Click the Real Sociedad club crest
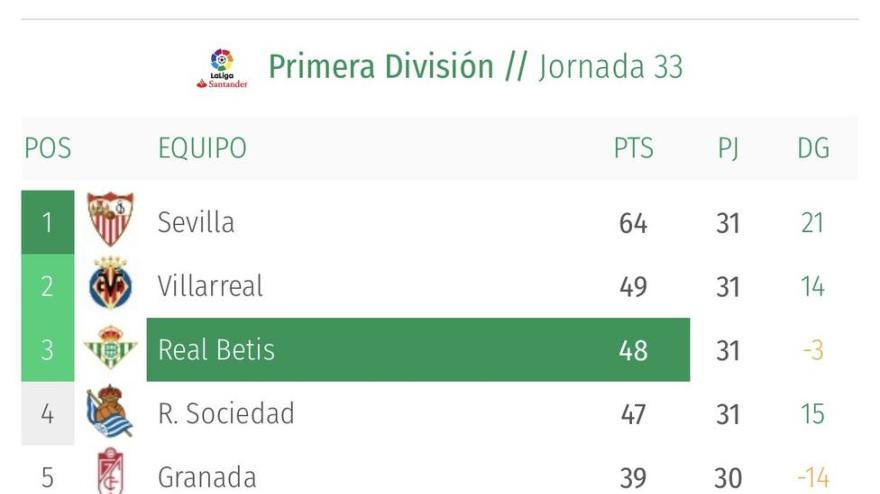The image size is (880, 494). (109, 412)
